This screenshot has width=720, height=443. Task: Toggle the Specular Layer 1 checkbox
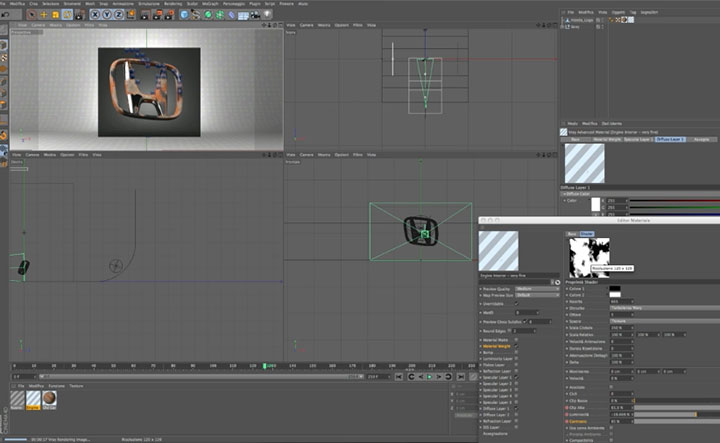click(516, 377)
